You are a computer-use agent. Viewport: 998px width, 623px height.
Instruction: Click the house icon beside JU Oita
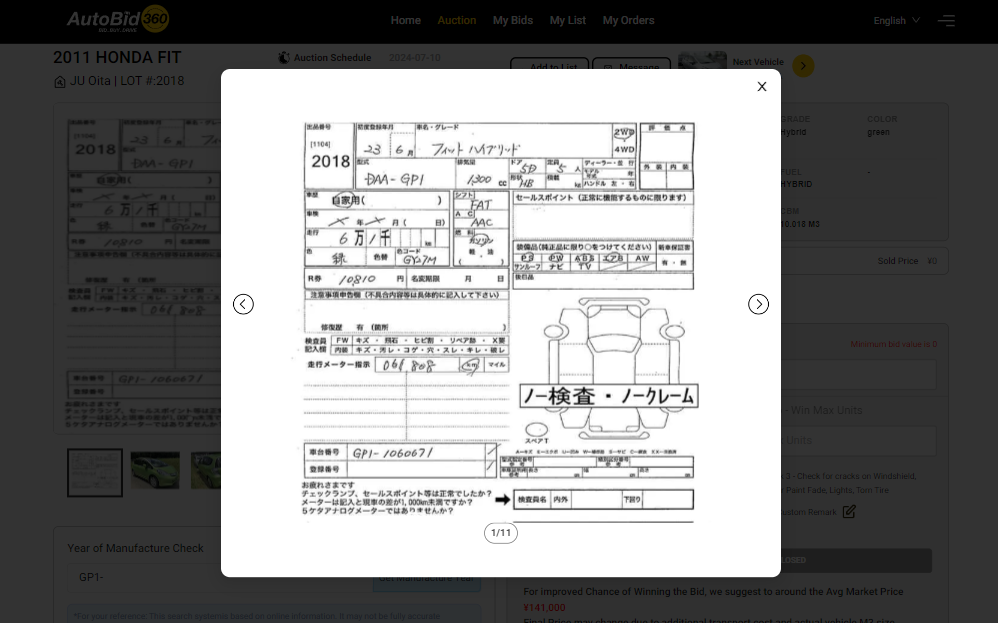coord(60,81)
